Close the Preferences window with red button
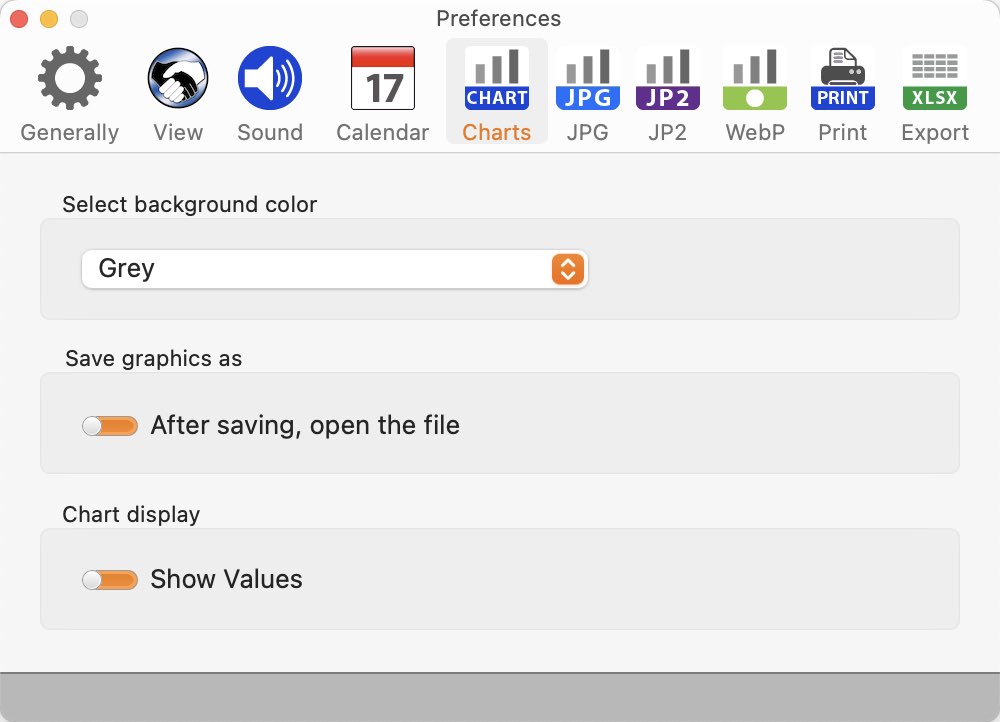 (19, 19)
